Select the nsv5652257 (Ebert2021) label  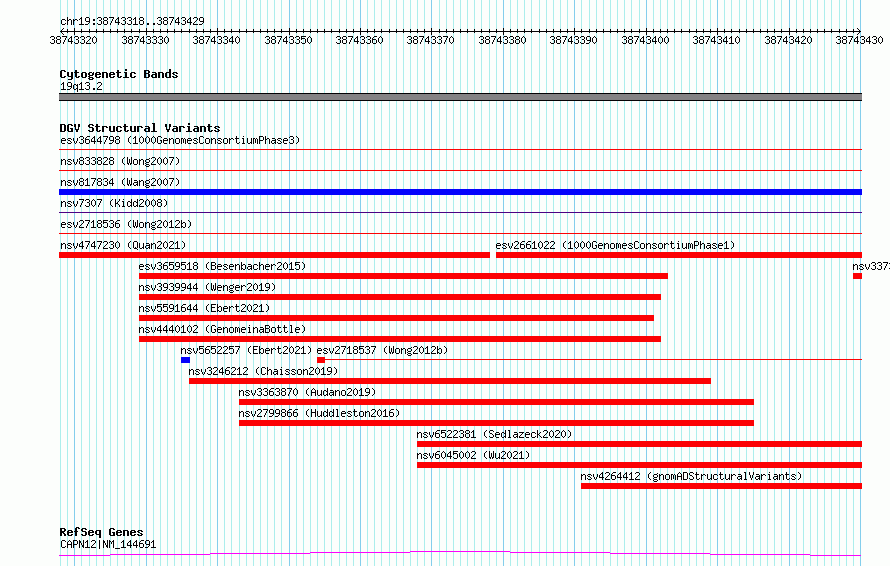tap(246, 350)
